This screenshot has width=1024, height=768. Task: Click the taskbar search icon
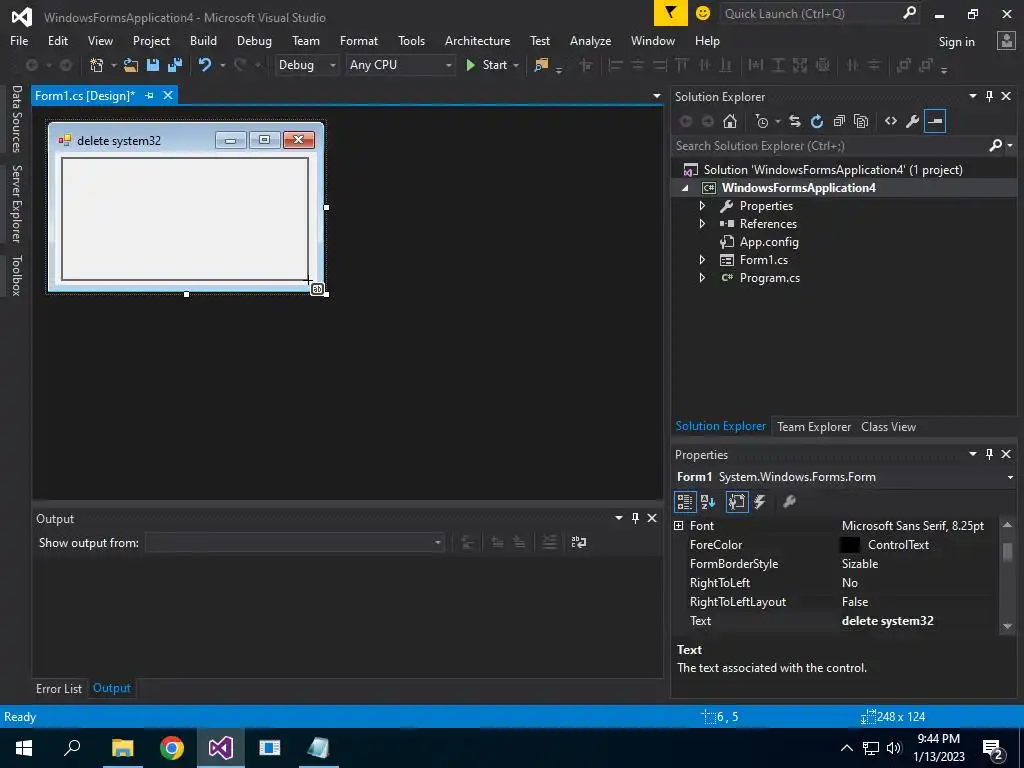[x=72, y=748]
